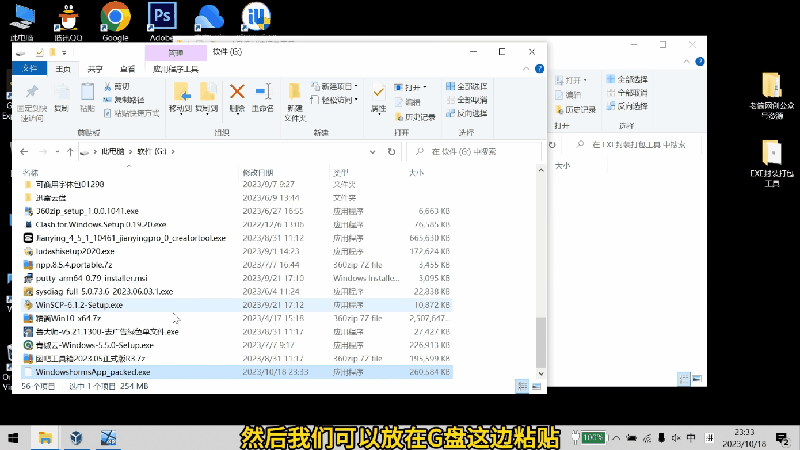
Task: Click the Rename icon in the ribbon
Action: 263,95
